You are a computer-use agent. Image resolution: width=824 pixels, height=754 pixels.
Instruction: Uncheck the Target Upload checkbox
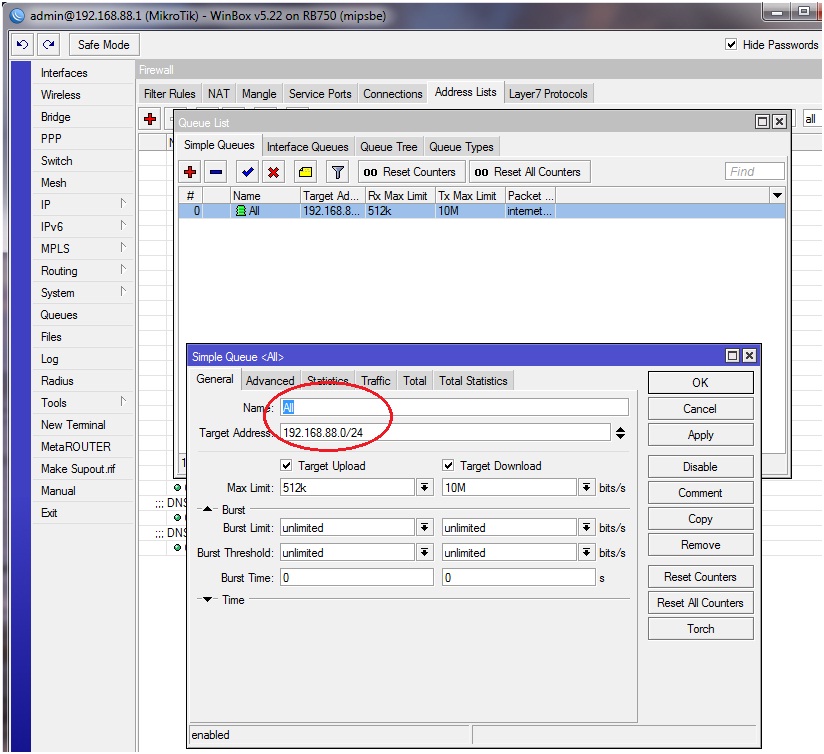point(287,466)
